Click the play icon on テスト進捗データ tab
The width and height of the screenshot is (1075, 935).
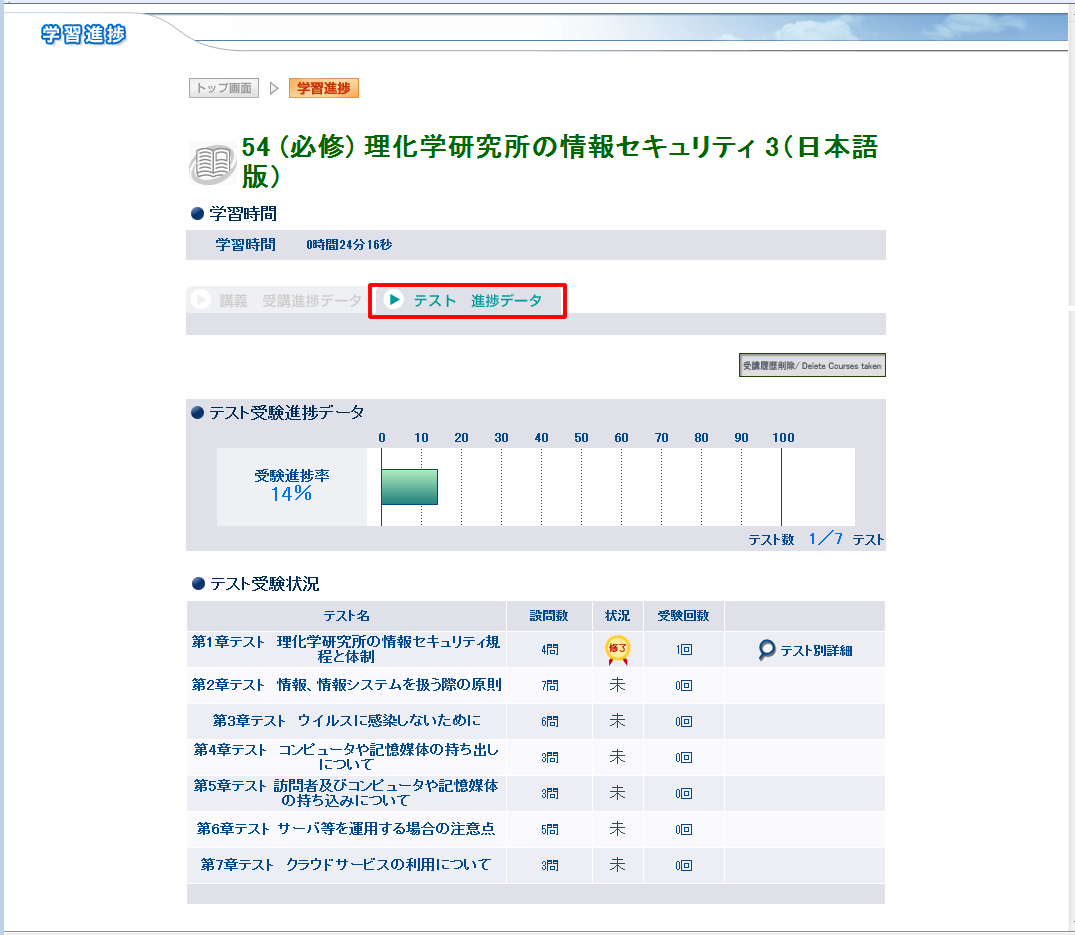coord(394,300)
